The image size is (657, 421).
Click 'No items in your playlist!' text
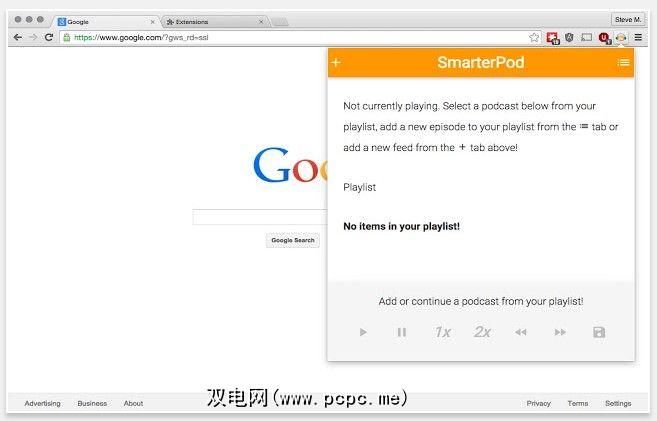tap(401, 226)
